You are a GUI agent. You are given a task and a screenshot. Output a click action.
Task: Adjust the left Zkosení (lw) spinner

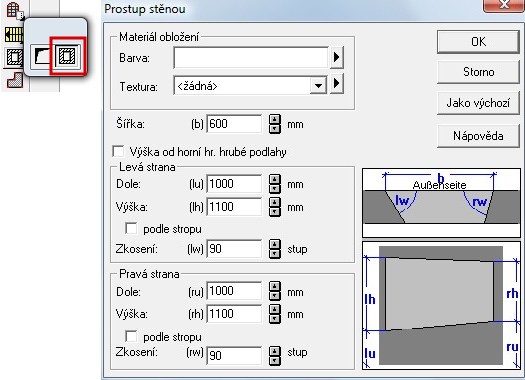275,249
